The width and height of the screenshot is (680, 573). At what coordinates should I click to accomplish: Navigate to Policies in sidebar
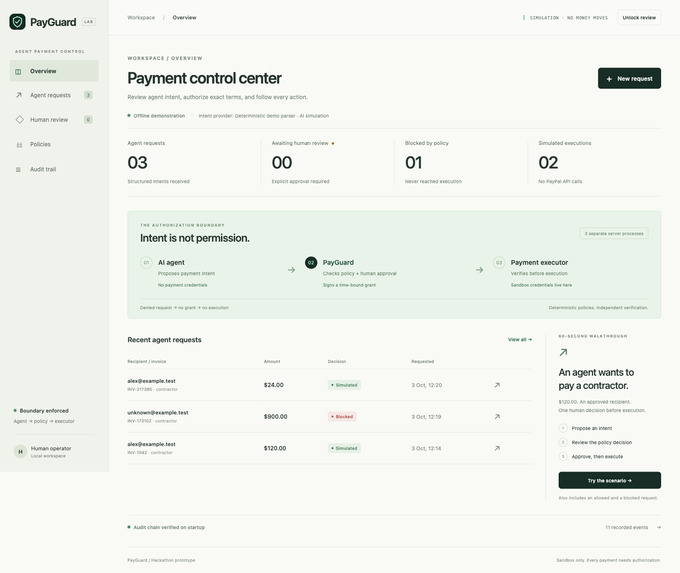click(x=54, y=144)
